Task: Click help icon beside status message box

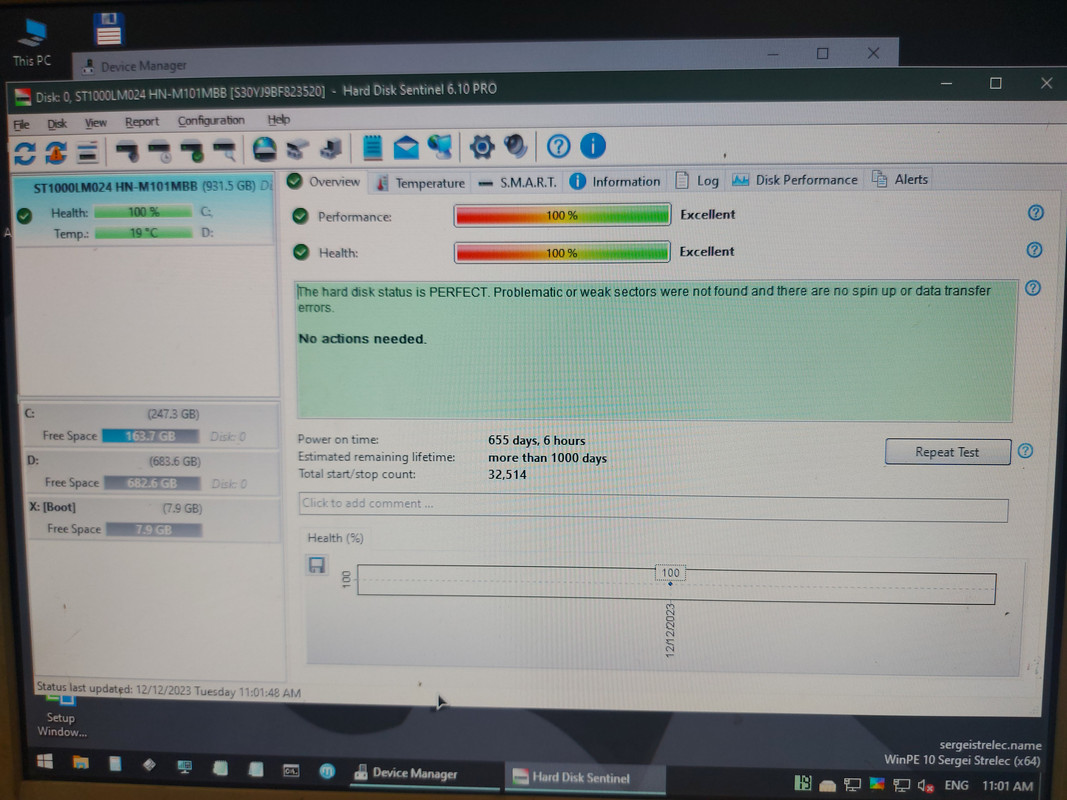Action: tap(1033, 288)
